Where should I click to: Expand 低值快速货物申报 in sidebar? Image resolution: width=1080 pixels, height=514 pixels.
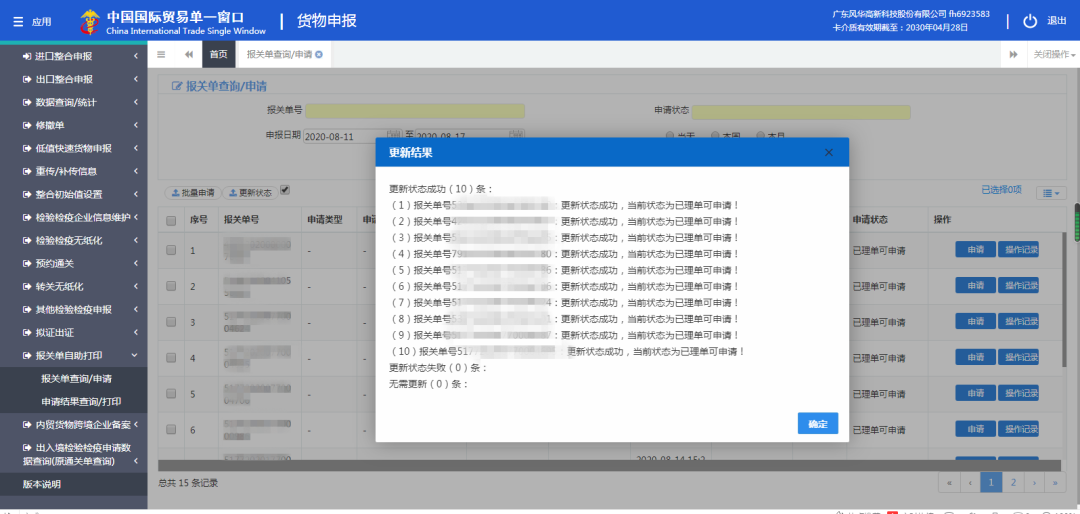pyautogui.click(x=74, y=148)
